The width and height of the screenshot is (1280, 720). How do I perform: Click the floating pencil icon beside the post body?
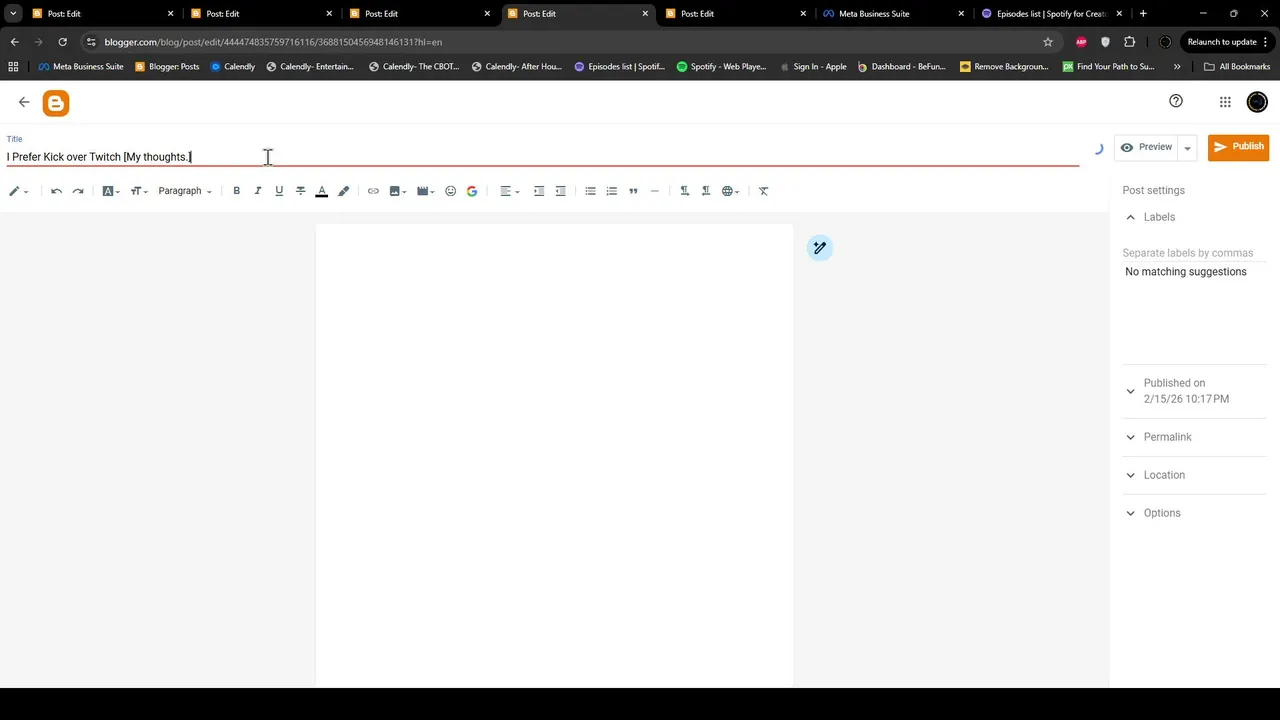click(x=820, y=248)
